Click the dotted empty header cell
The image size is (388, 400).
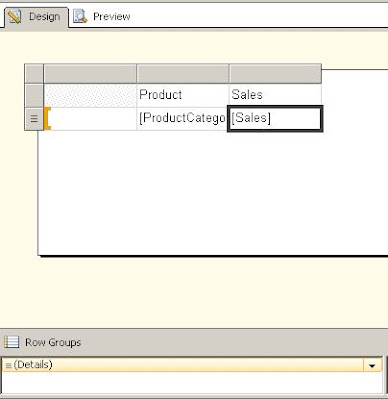click(x=90, y=95)
